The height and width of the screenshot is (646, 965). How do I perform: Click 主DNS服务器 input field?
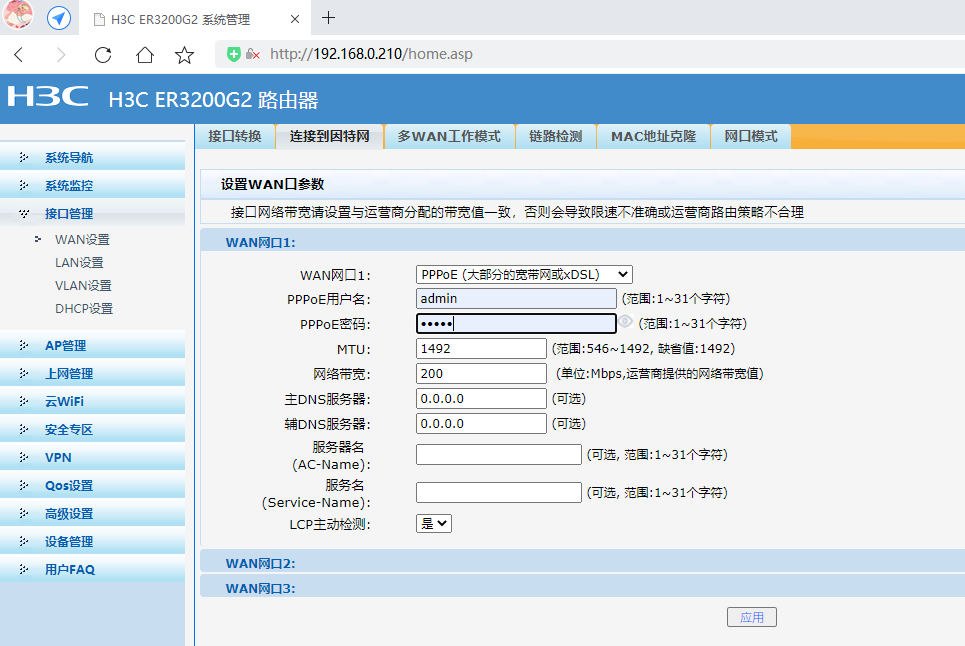coord(481,399)
